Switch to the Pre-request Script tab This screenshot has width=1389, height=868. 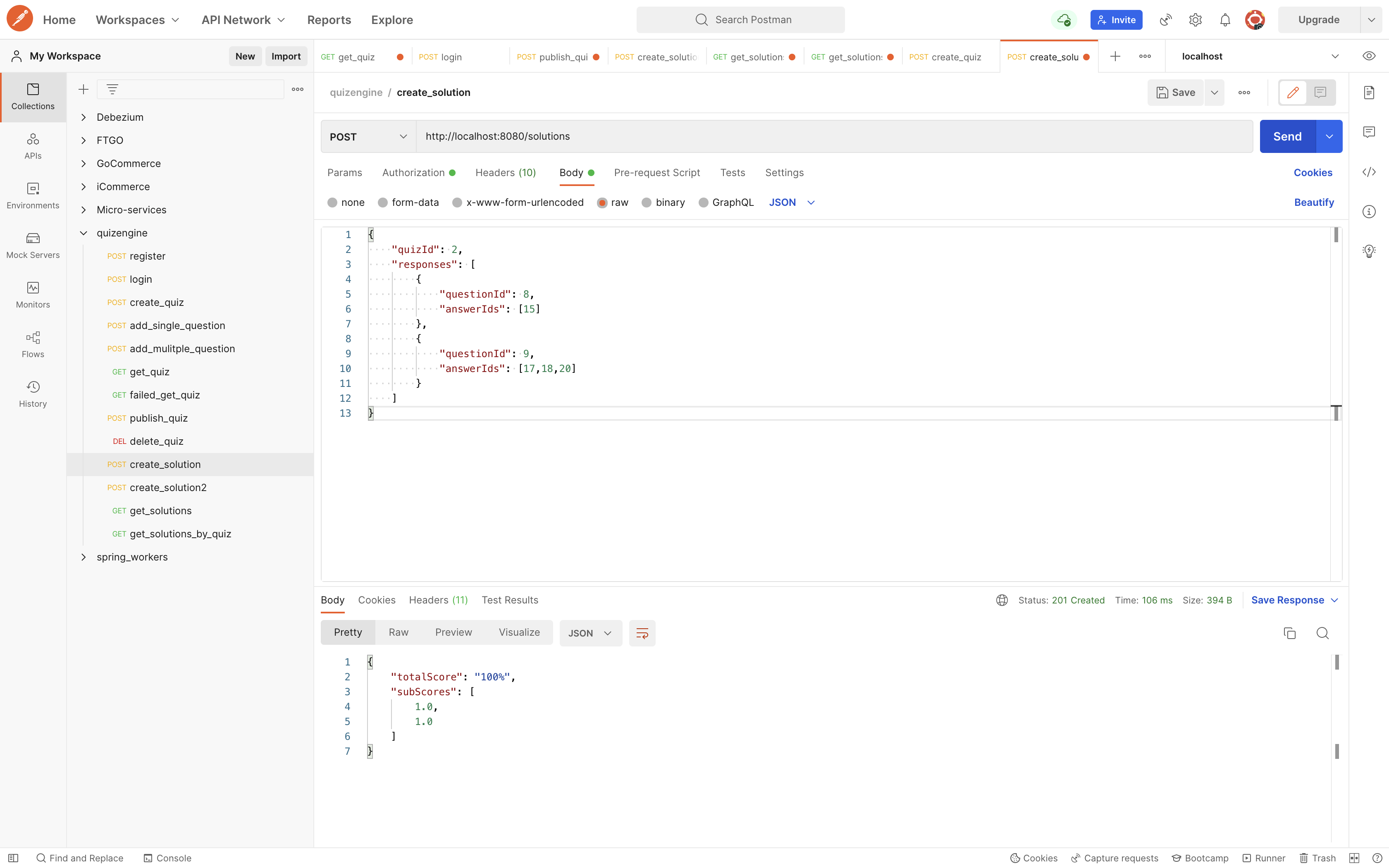click(657, 172)
